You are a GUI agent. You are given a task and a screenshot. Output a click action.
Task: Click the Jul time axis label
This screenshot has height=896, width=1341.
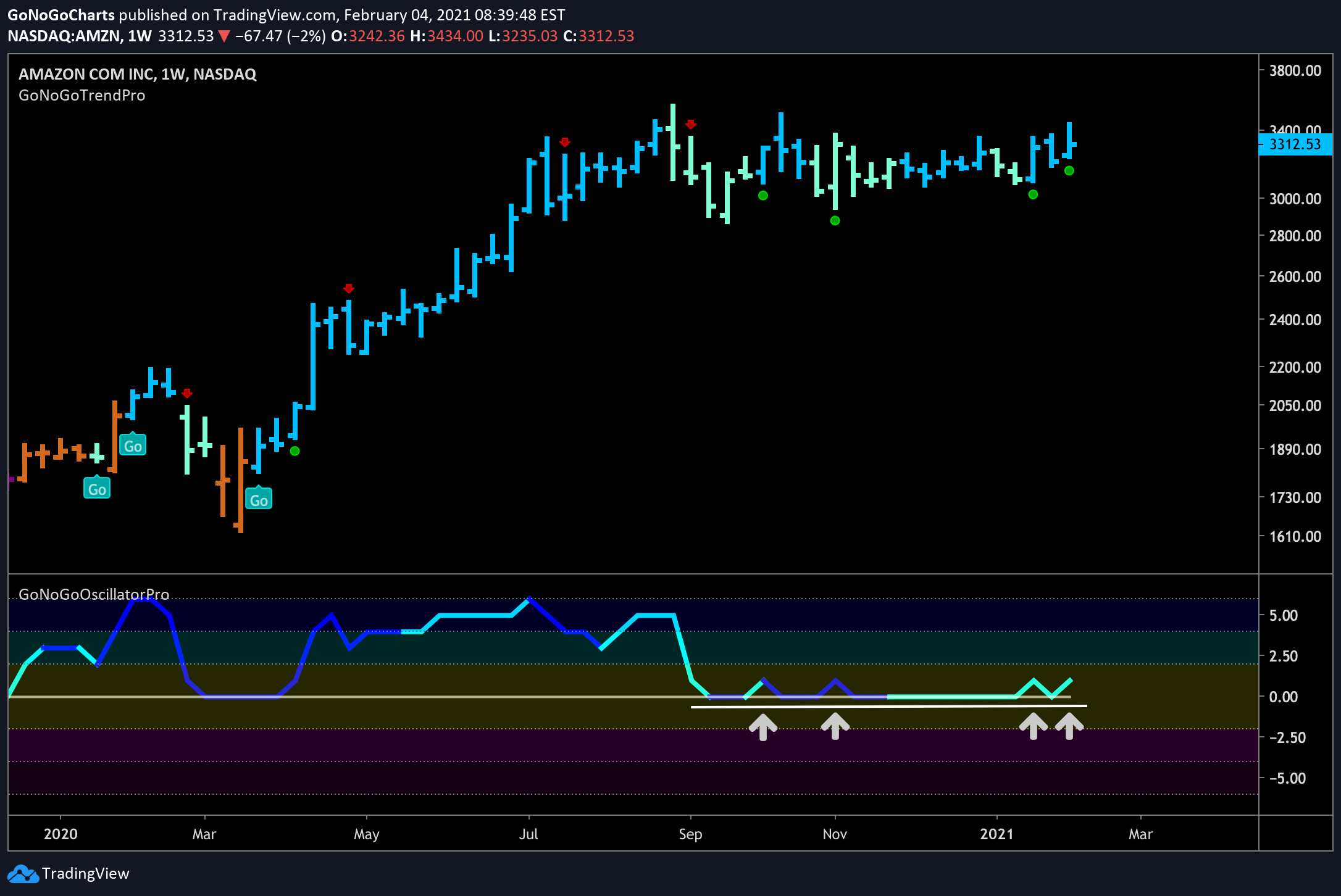pyautogui.click(x=528, y=834)
